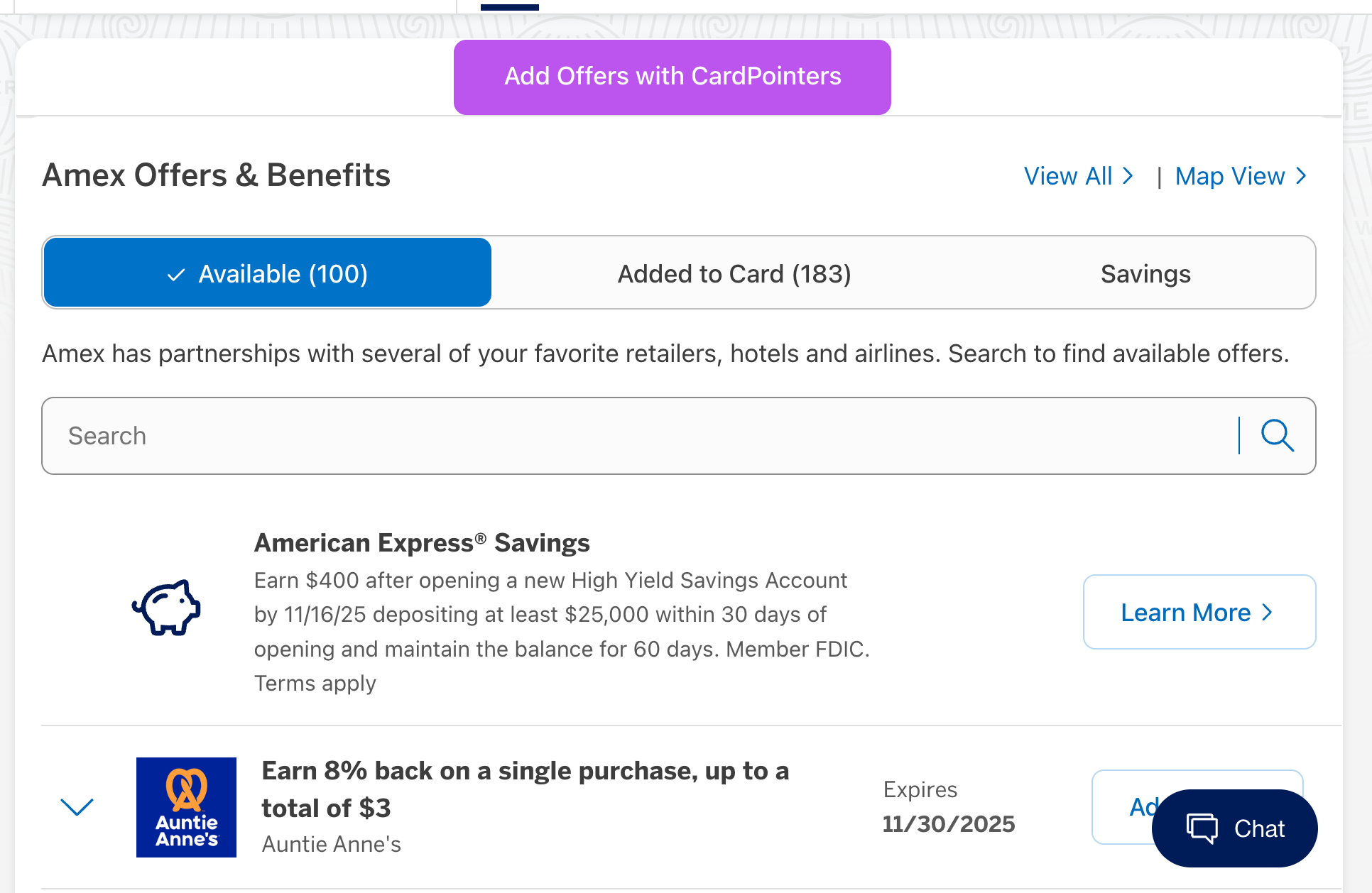Click the search magnifying glass icon

[1277, 435]
